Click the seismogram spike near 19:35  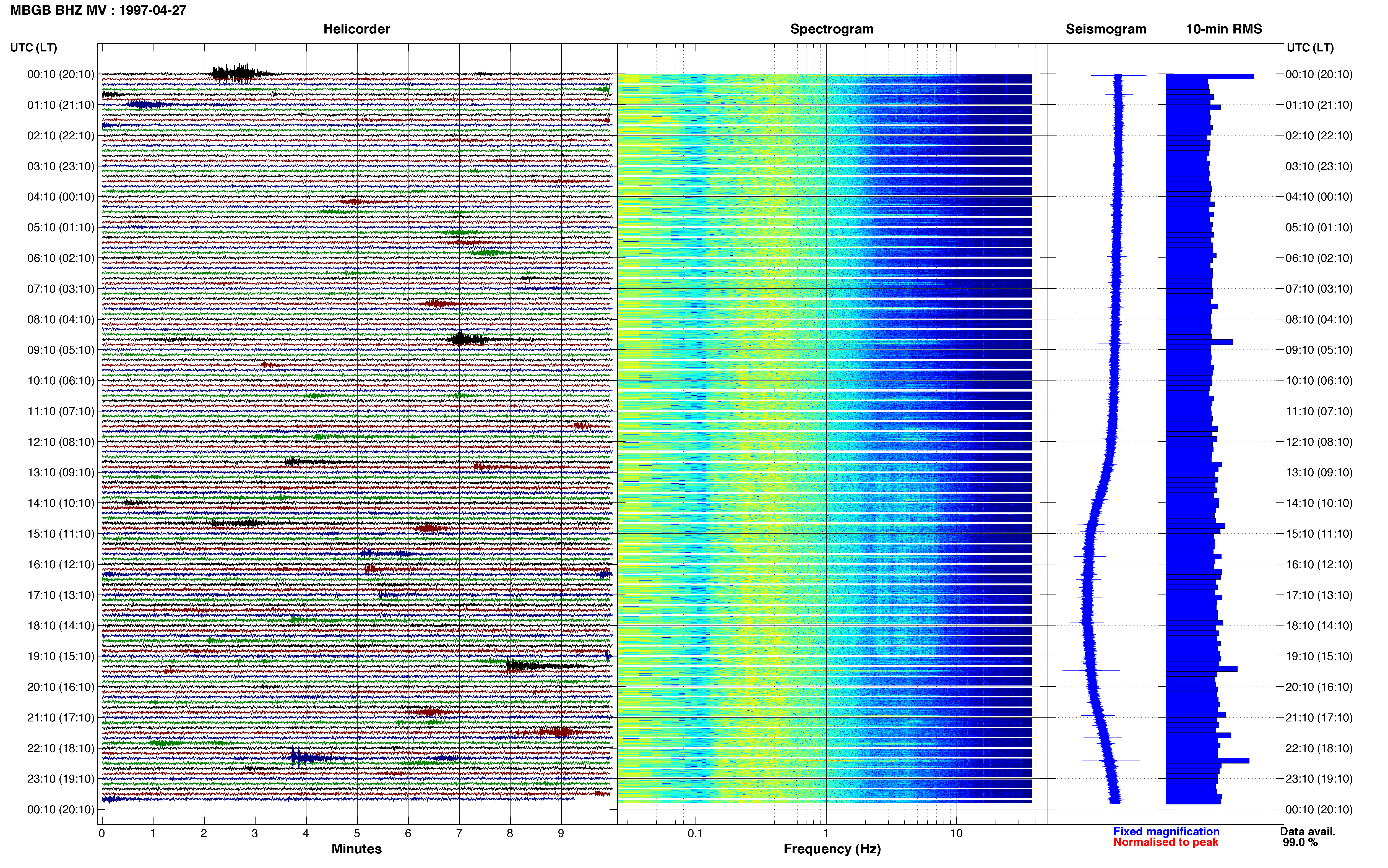tap(1091, 670)
